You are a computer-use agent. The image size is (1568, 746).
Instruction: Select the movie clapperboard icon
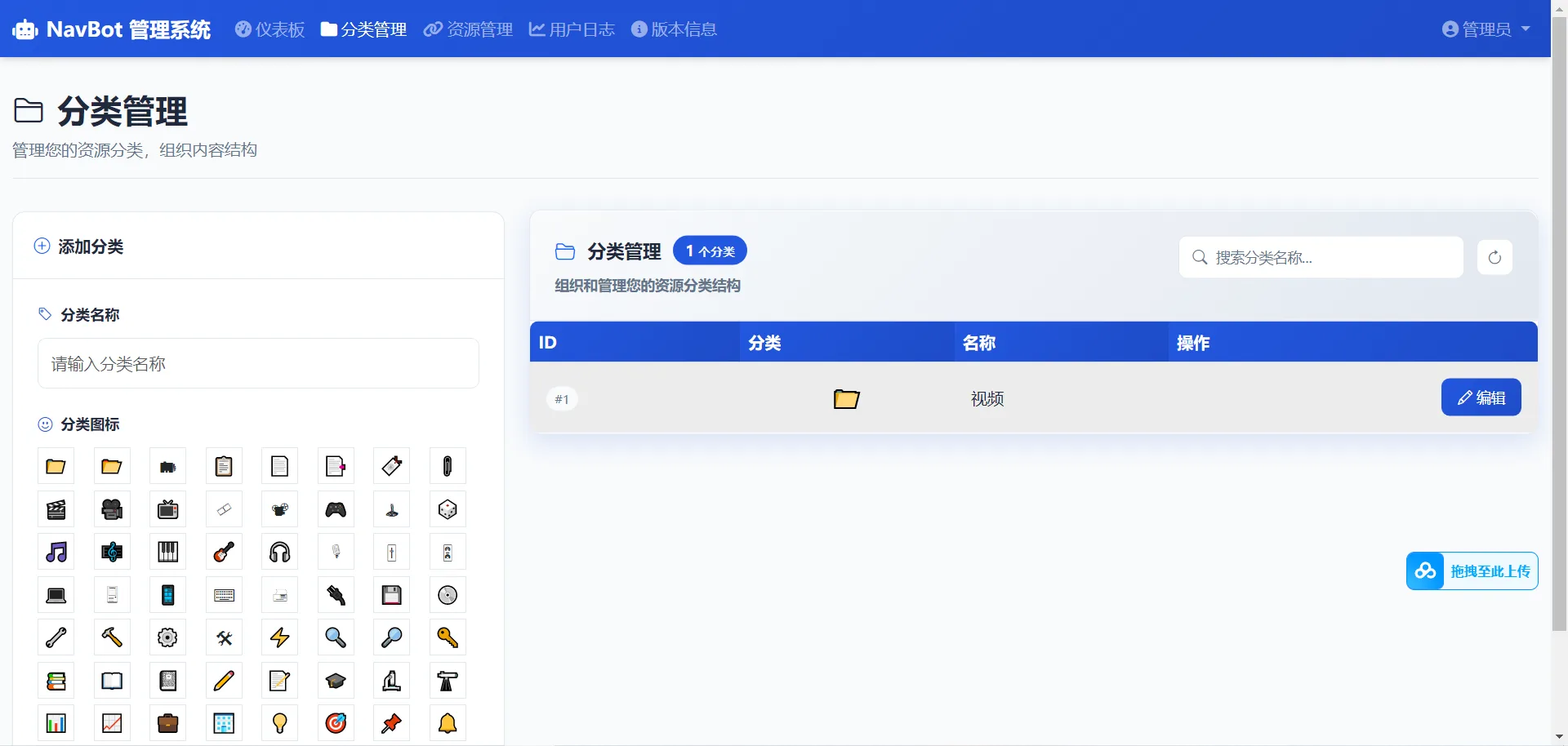pyautogui.click(x=56, y=508)
